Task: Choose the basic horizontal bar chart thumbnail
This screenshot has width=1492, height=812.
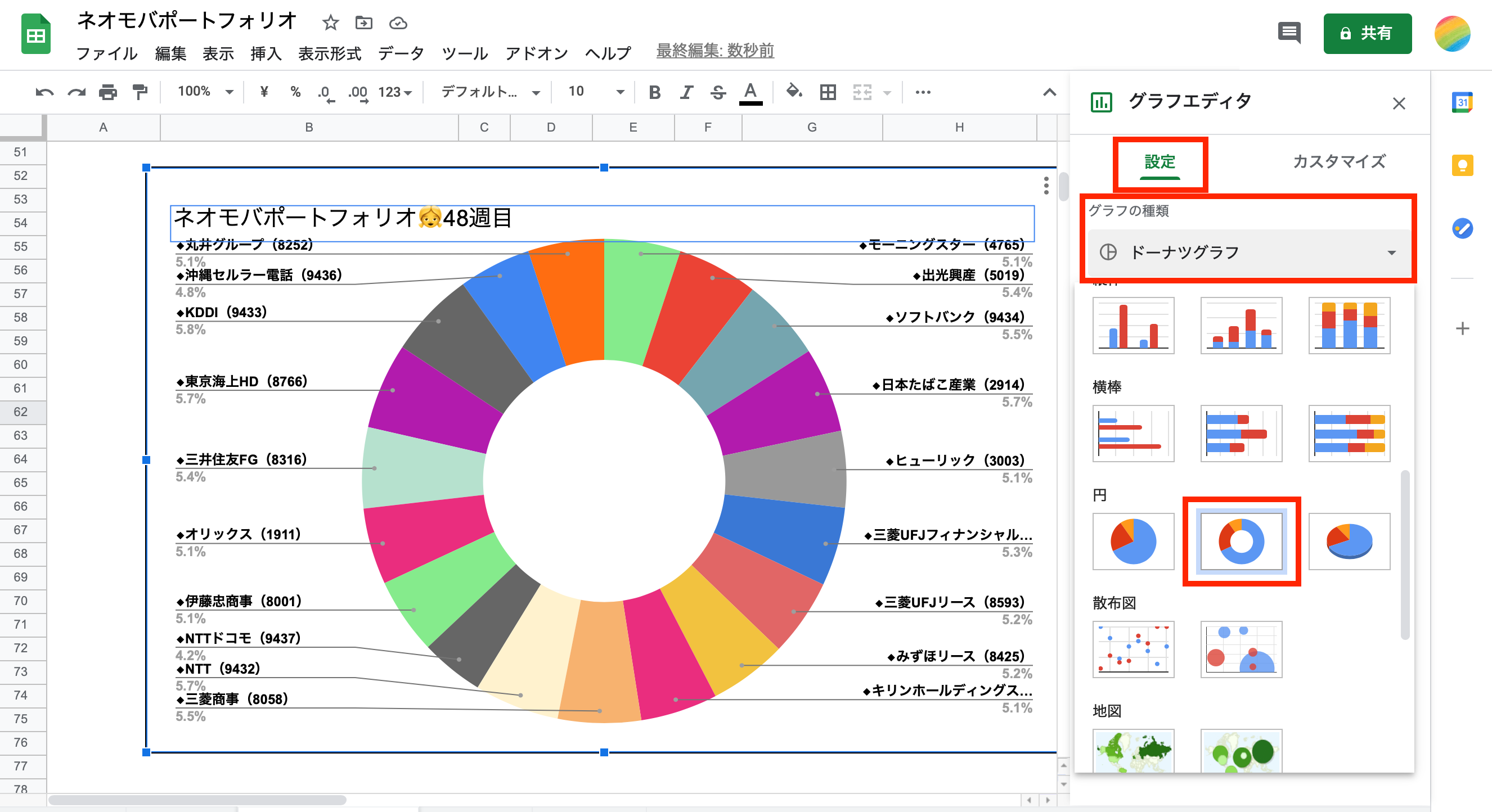Action: coord(1133,434)
